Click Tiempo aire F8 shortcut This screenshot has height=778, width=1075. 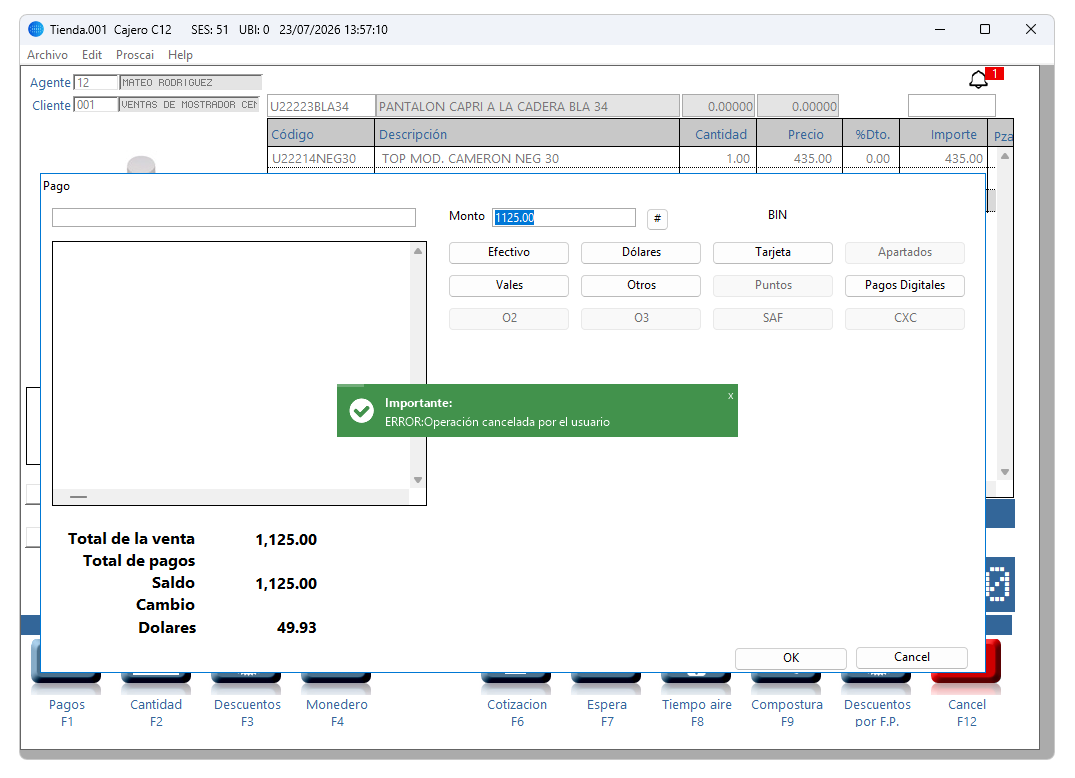tap(697, 713)
